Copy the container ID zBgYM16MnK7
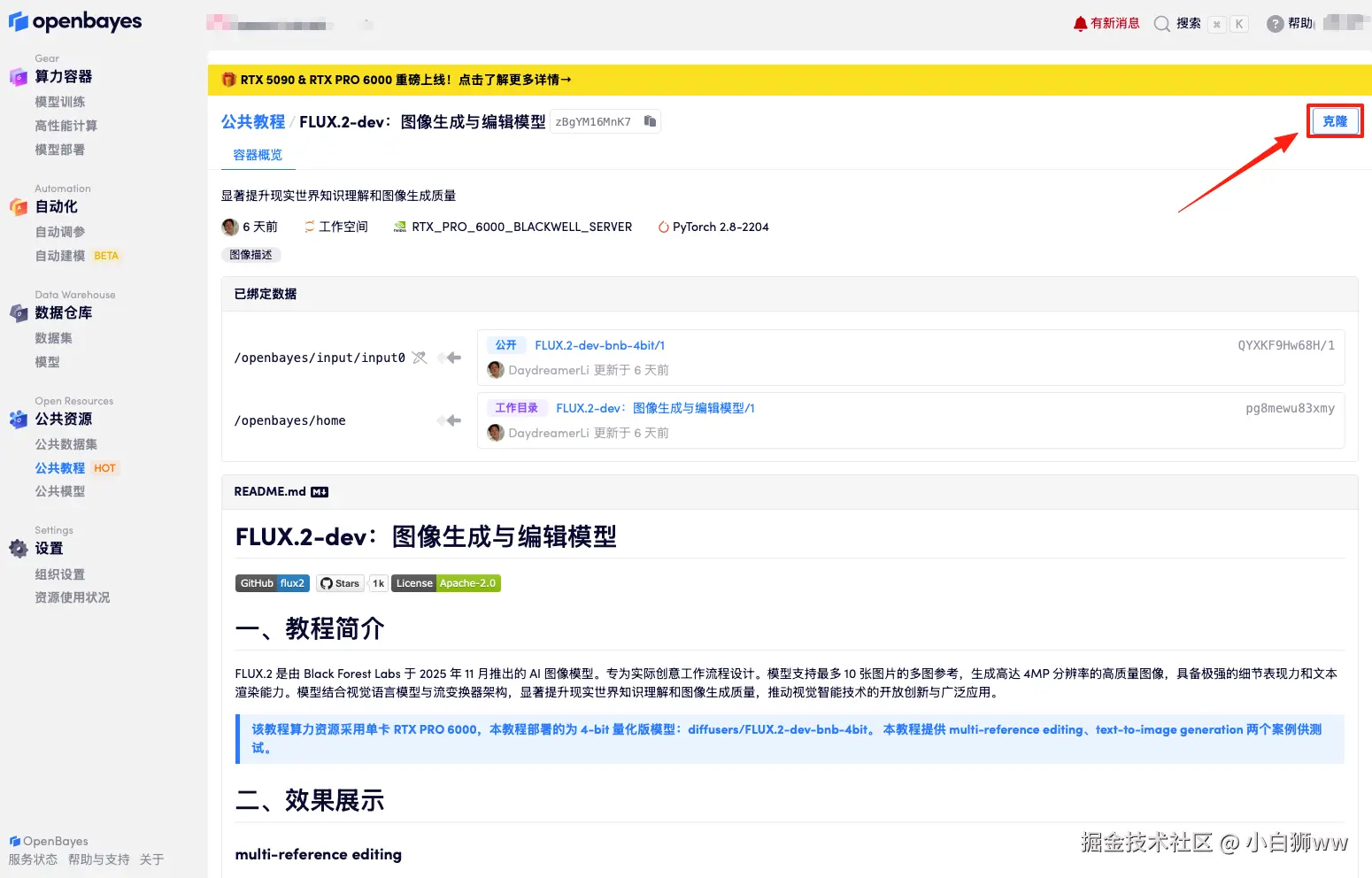Viewport: 1372px width, 878px height. pyautogui.click(x=650, y=121)
